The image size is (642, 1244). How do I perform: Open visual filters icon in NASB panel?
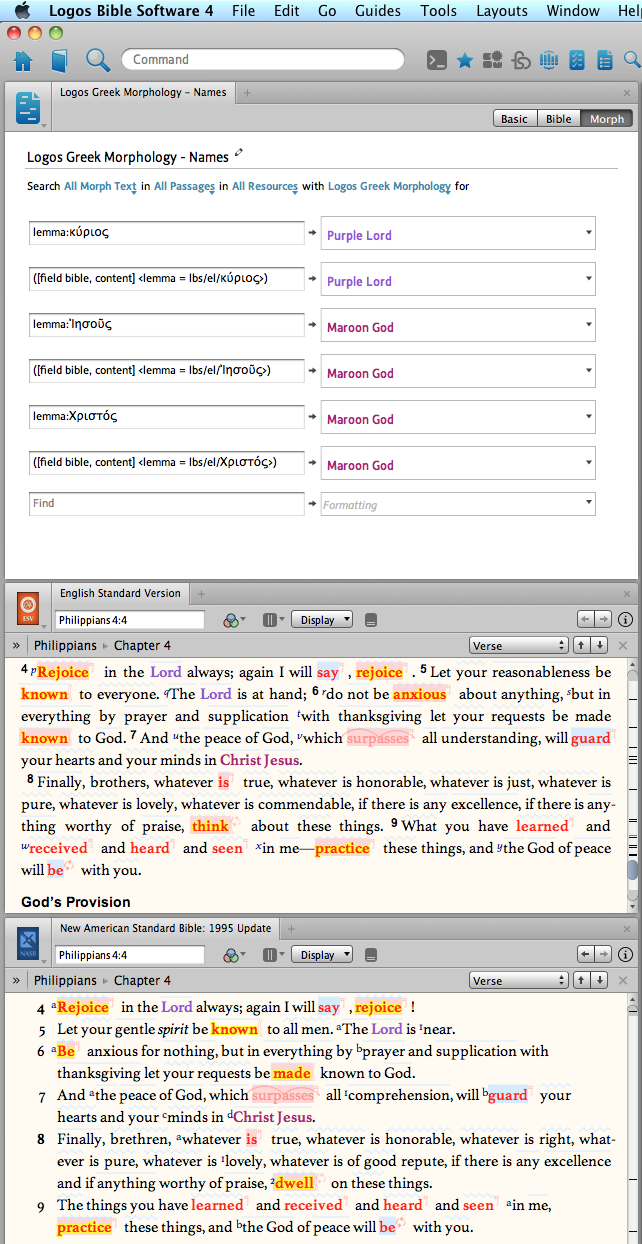[x=232, y=955]
